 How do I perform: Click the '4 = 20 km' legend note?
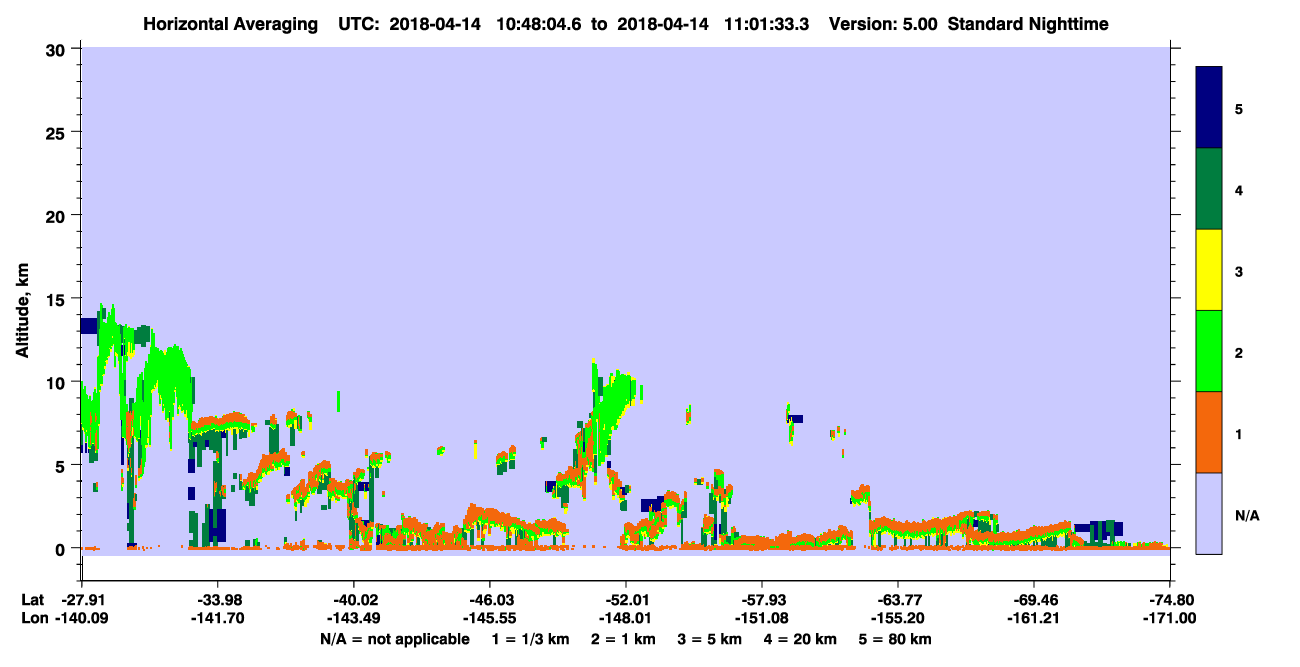[x=802, y=639]
